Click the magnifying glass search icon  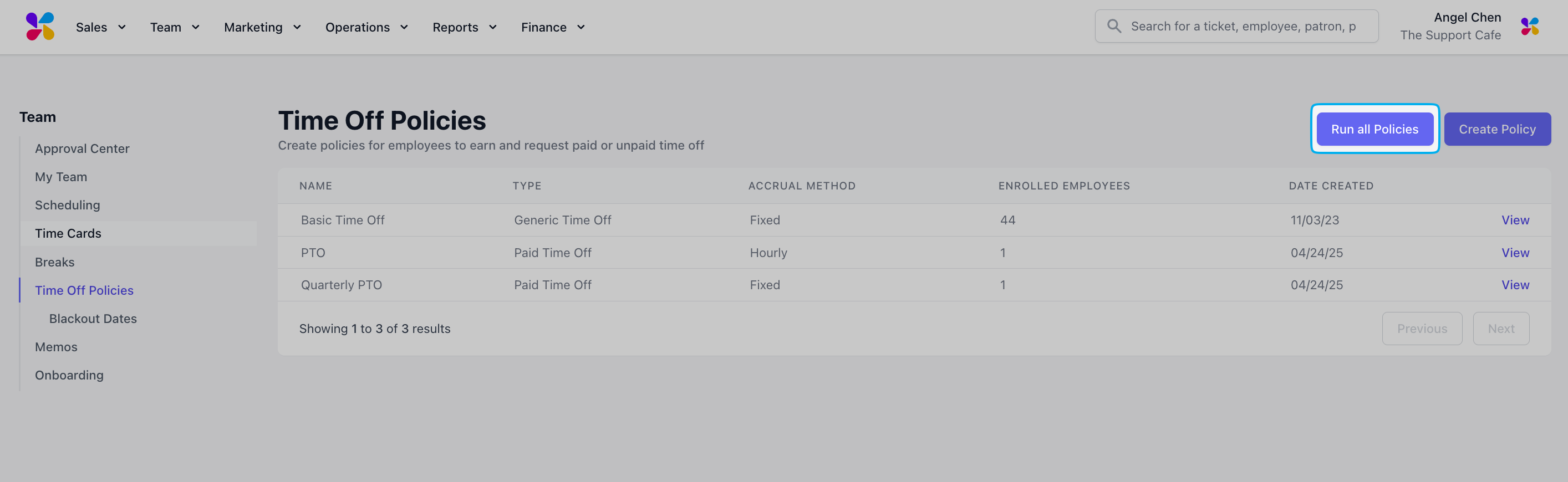tap(1114, 26)
